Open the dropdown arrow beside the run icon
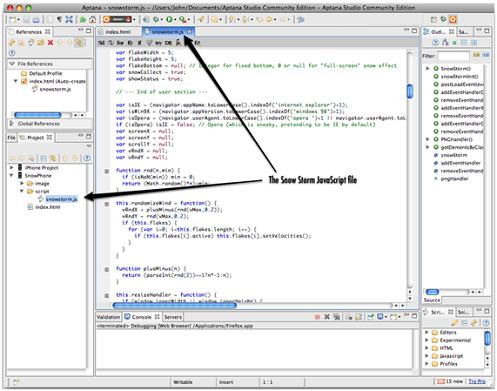The width and height of the screenshot is (497, 391). tap(175, 20)
